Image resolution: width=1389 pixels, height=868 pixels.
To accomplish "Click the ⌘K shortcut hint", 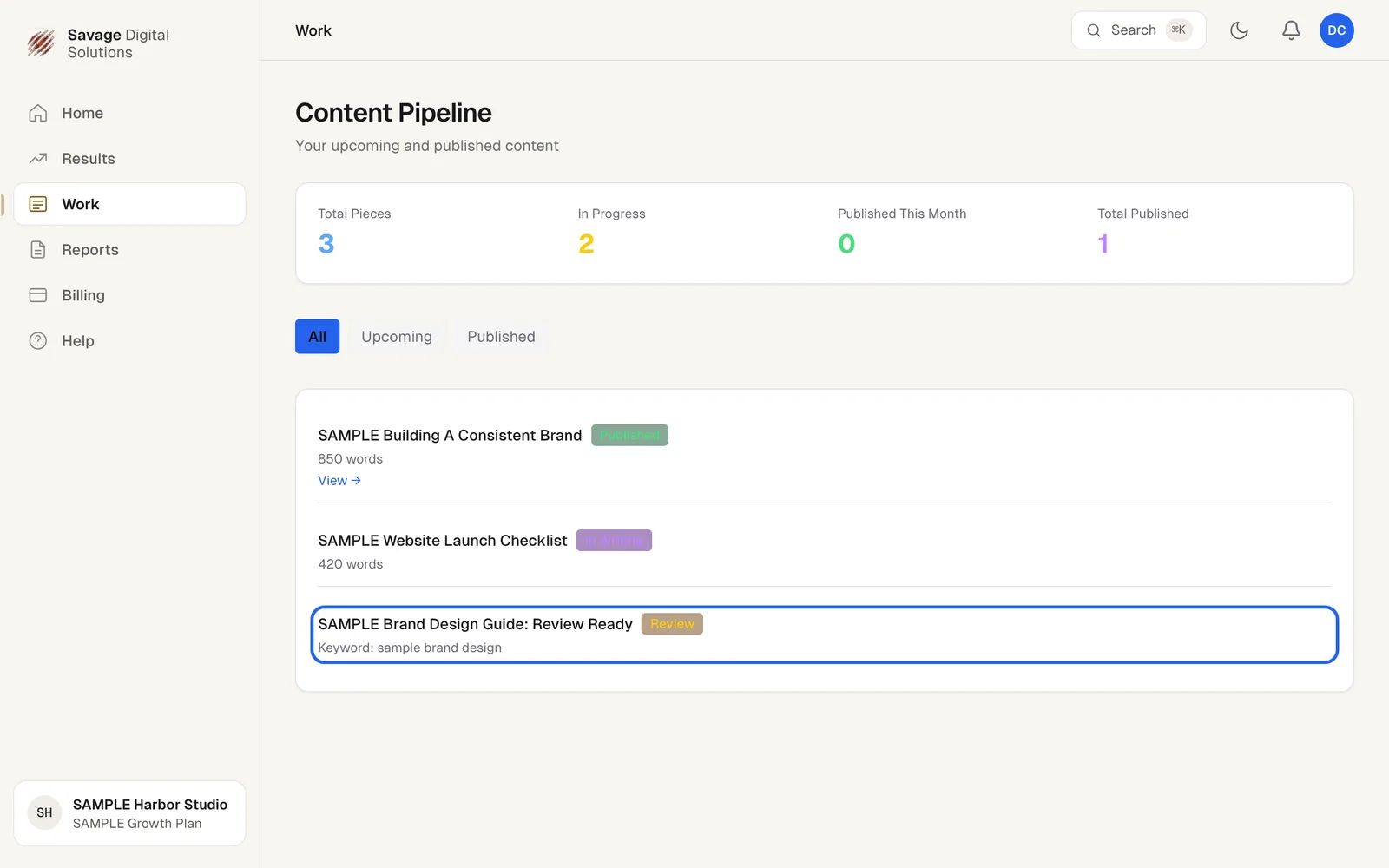I will coord(1178,30).
